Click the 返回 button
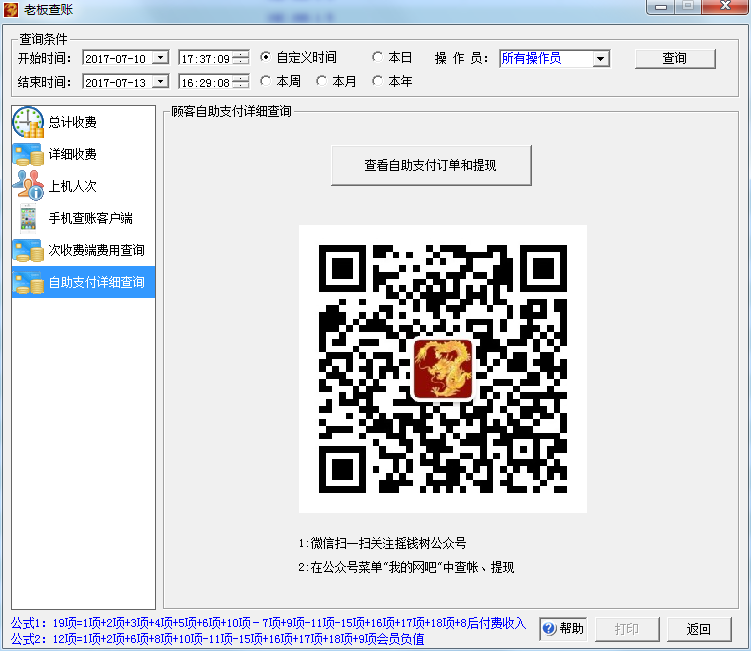The image size is (751, 651). pos(699,629)
